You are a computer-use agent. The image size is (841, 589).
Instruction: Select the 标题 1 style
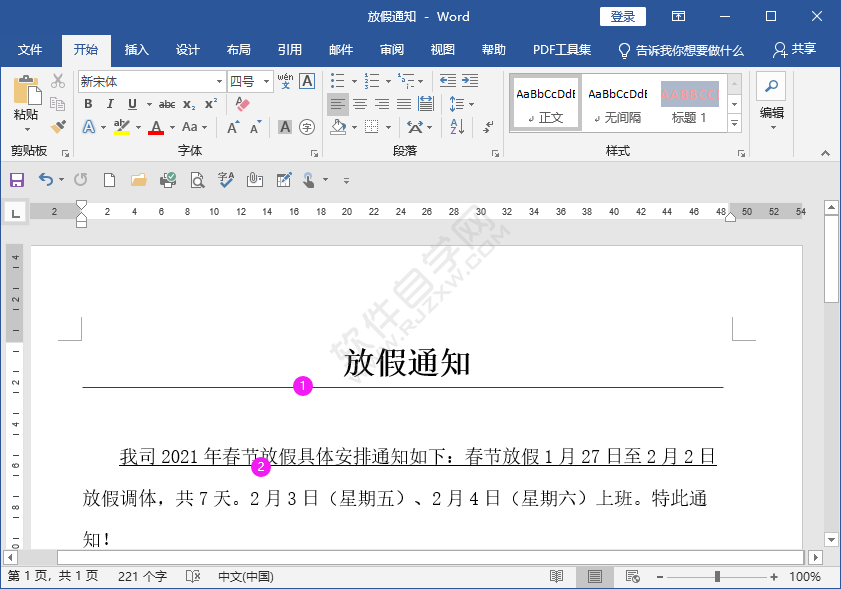click(690, 102)
